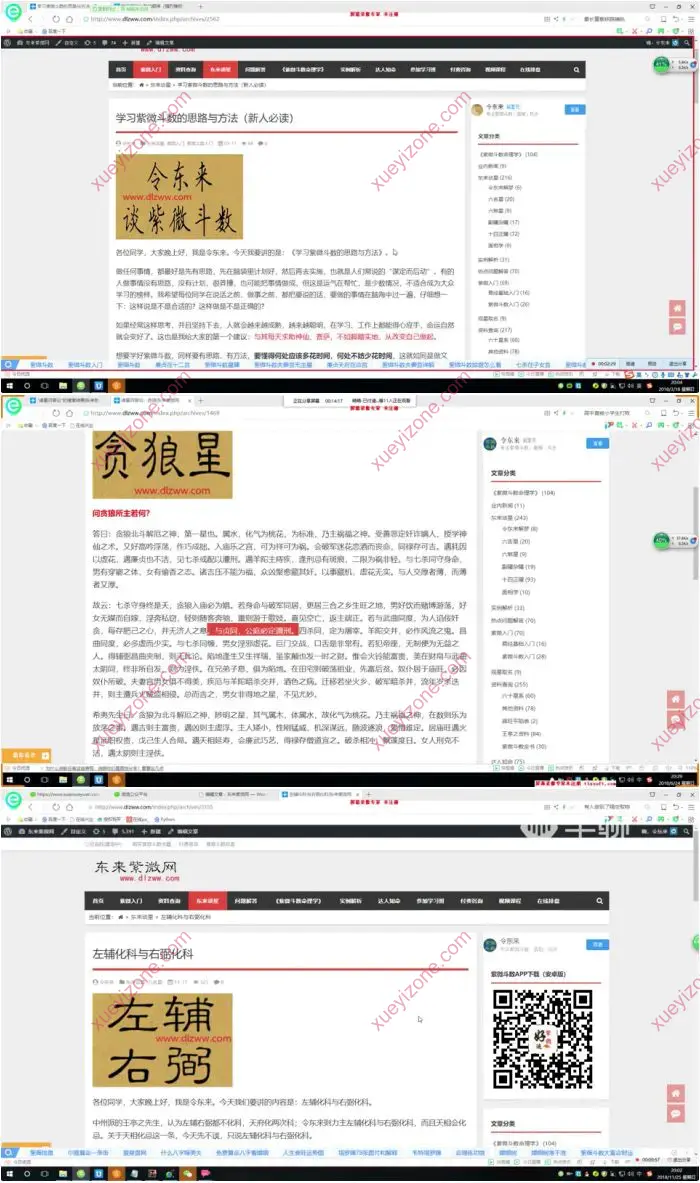Switch to the first tab in the 左辅化科 window
700x1183 pixels.
[x=68, y=794]
